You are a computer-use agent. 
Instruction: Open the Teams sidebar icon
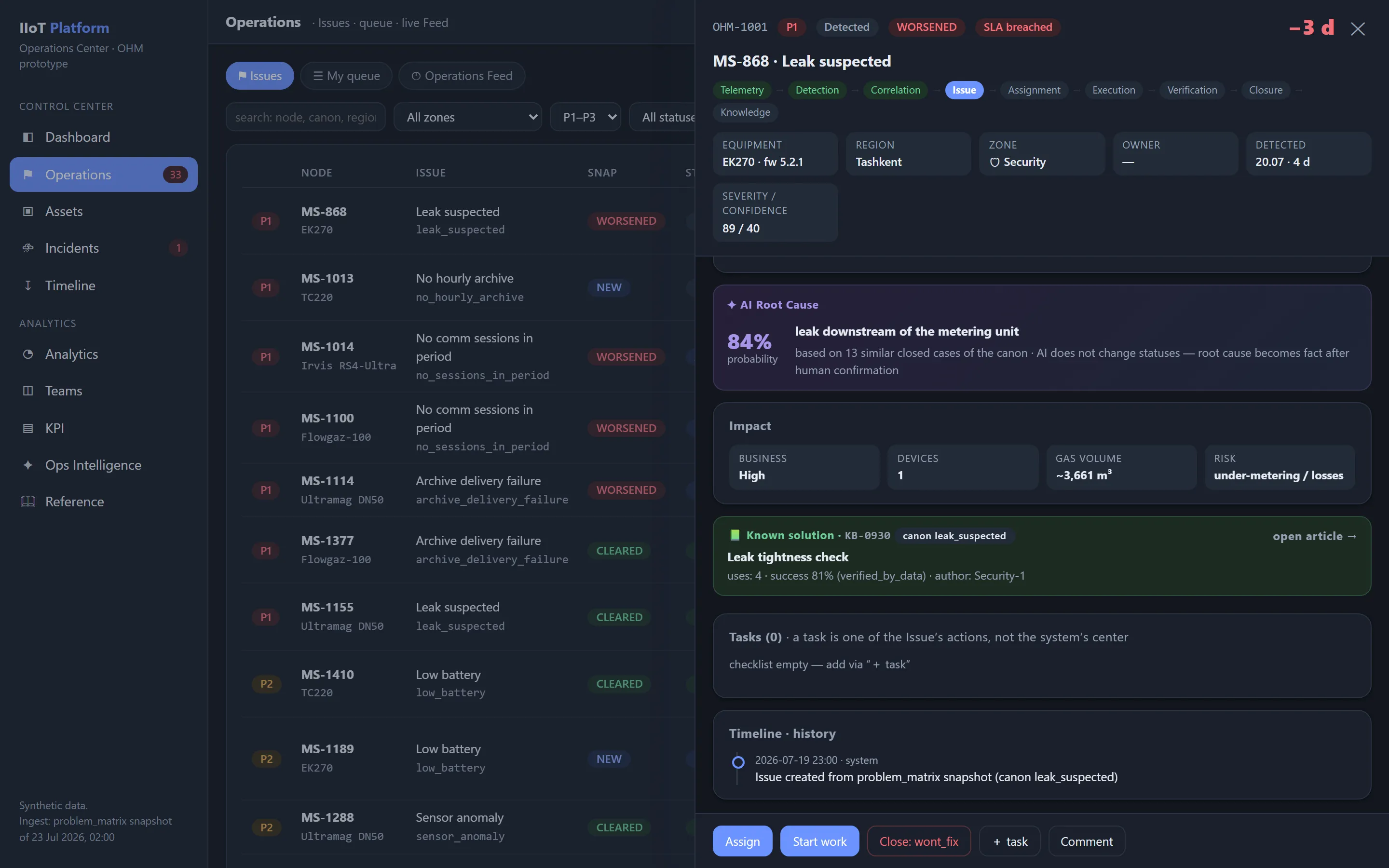(27, 391)
